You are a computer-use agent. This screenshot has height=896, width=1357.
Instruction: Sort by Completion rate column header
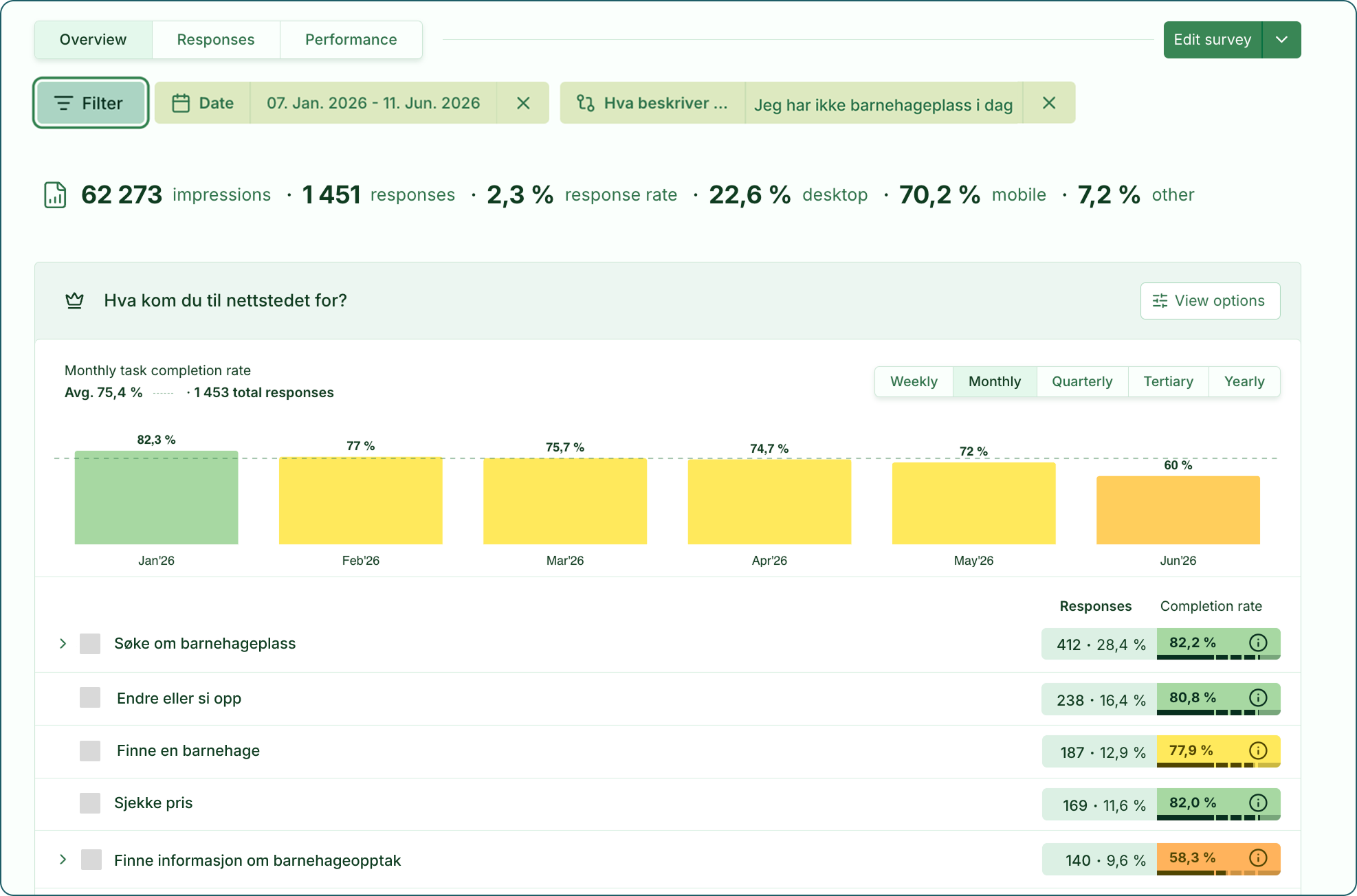(1211, 606)
